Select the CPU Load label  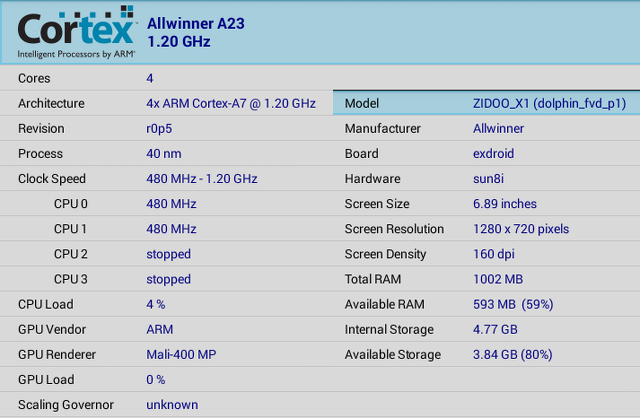click(x=46, y=305)
